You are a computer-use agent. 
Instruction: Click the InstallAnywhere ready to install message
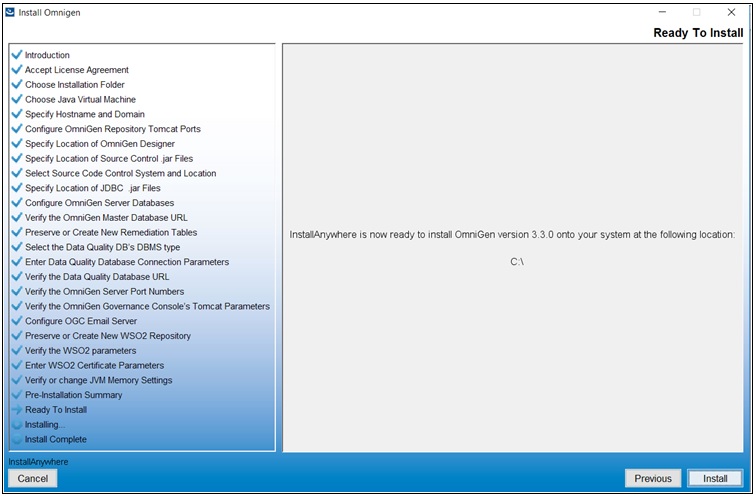[512, 235]
